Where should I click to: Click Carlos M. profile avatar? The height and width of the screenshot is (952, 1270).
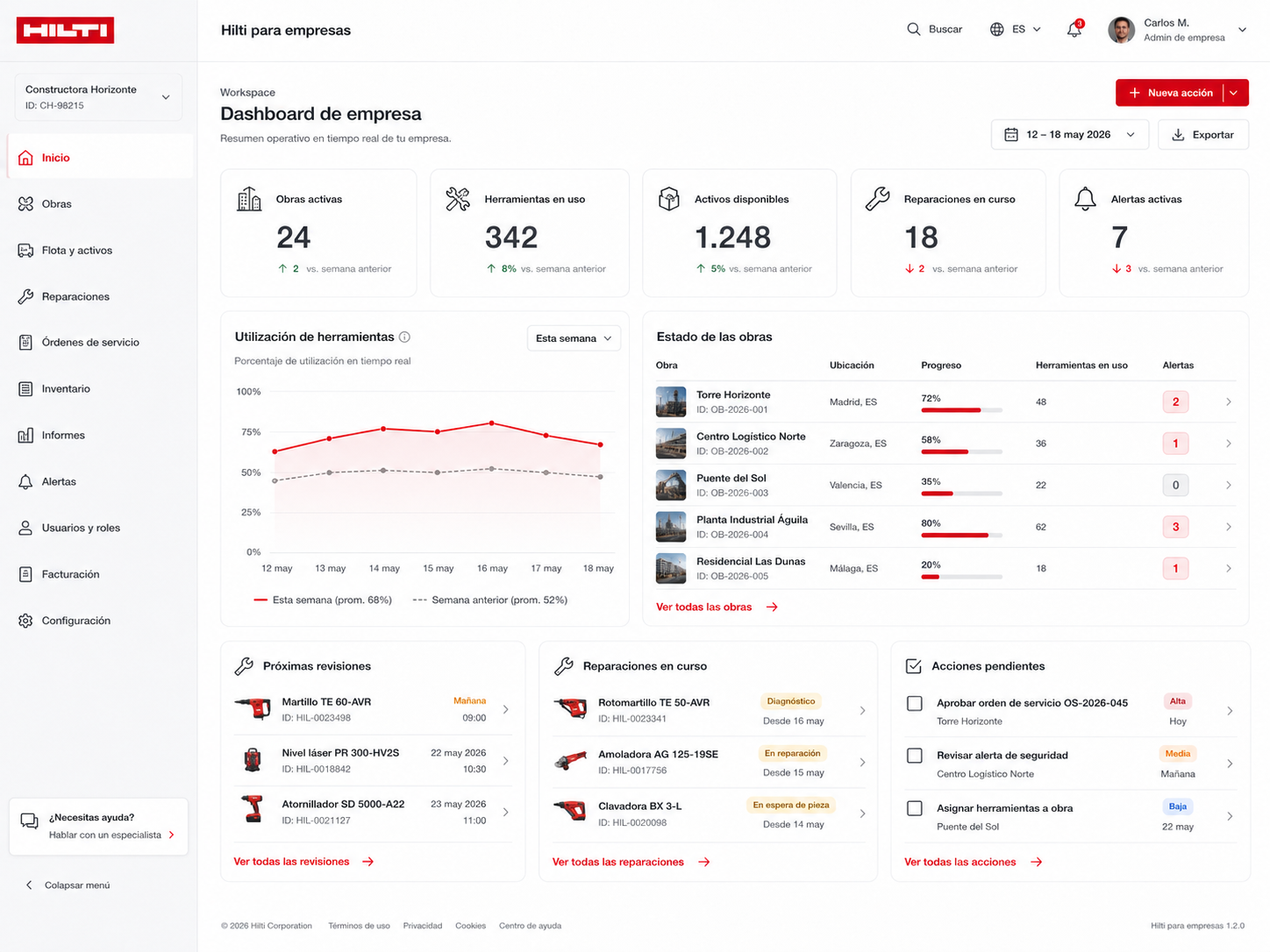pos(1122,30)
